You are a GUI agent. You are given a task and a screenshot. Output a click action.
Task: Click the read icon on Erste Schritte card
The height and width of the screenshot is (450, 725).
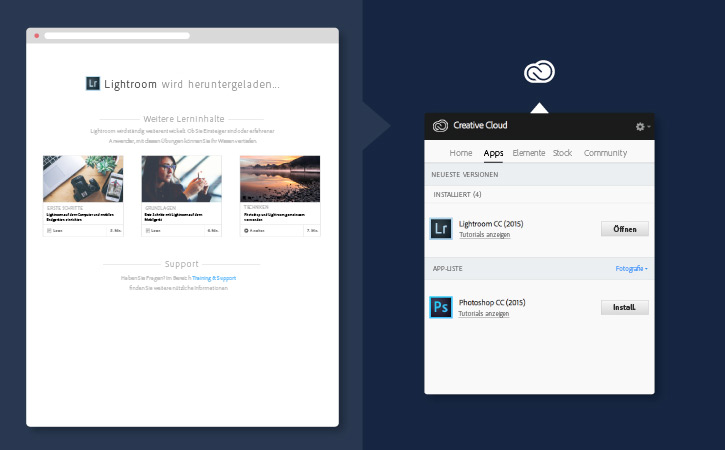pos(49,230)
